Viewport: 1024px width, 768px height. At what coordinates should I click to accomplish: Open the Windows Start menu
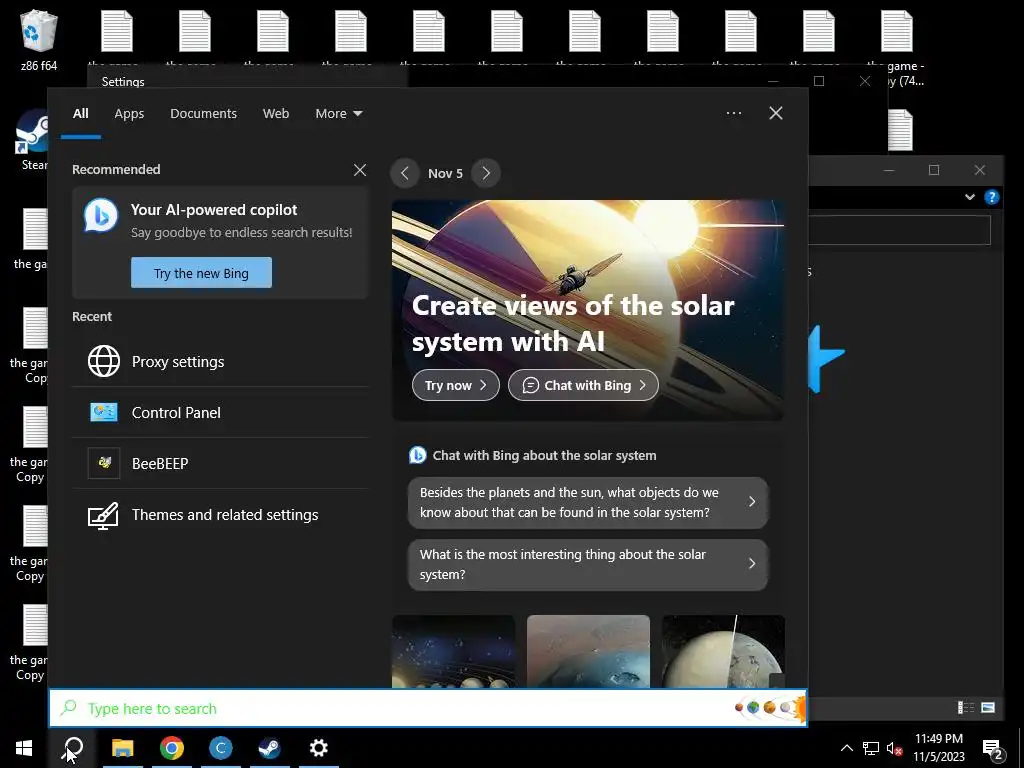pyautogui.click(x=24, y=748)
